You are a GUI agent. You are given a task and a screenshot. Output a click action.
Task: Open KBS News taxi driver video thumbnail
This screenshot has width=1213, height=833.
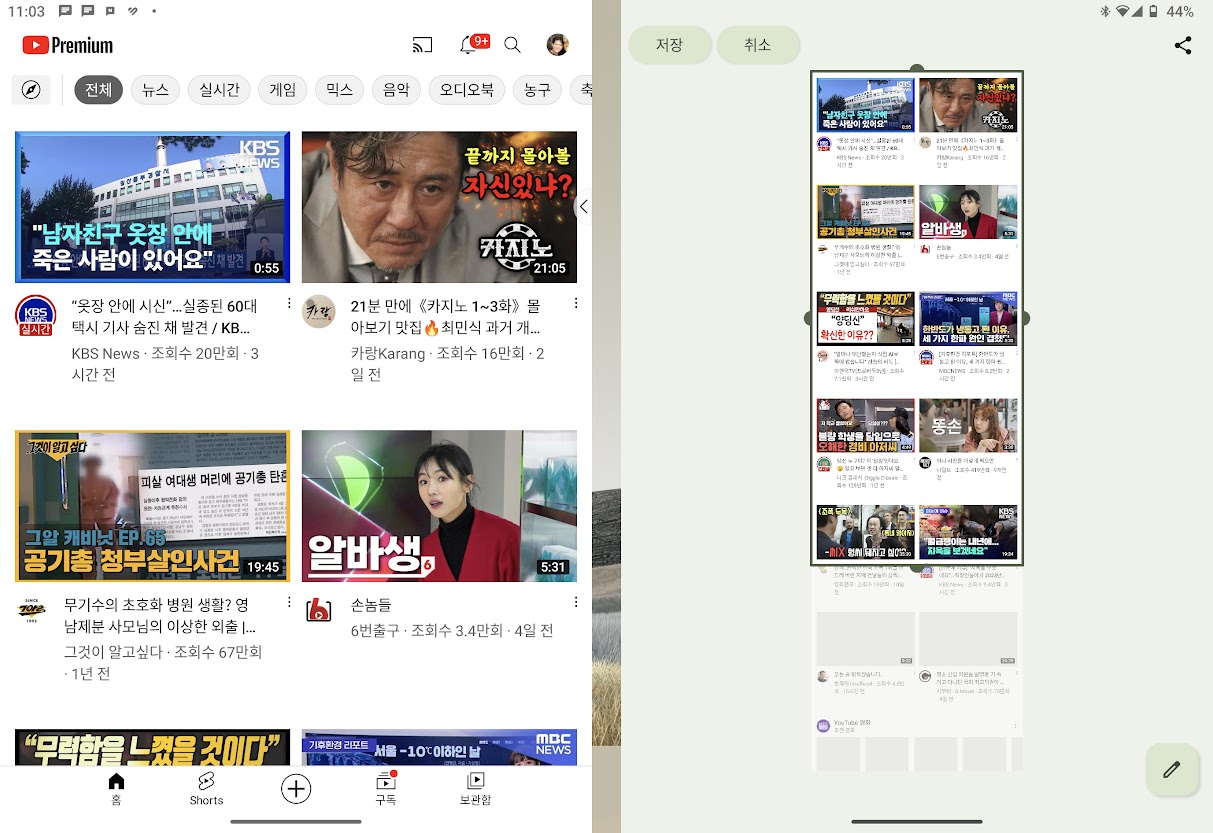tap(152, 207)
